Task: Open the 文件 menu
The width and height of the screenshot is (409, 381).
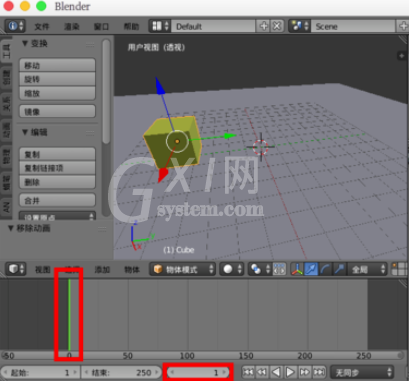Action: [x=42, y=26]
